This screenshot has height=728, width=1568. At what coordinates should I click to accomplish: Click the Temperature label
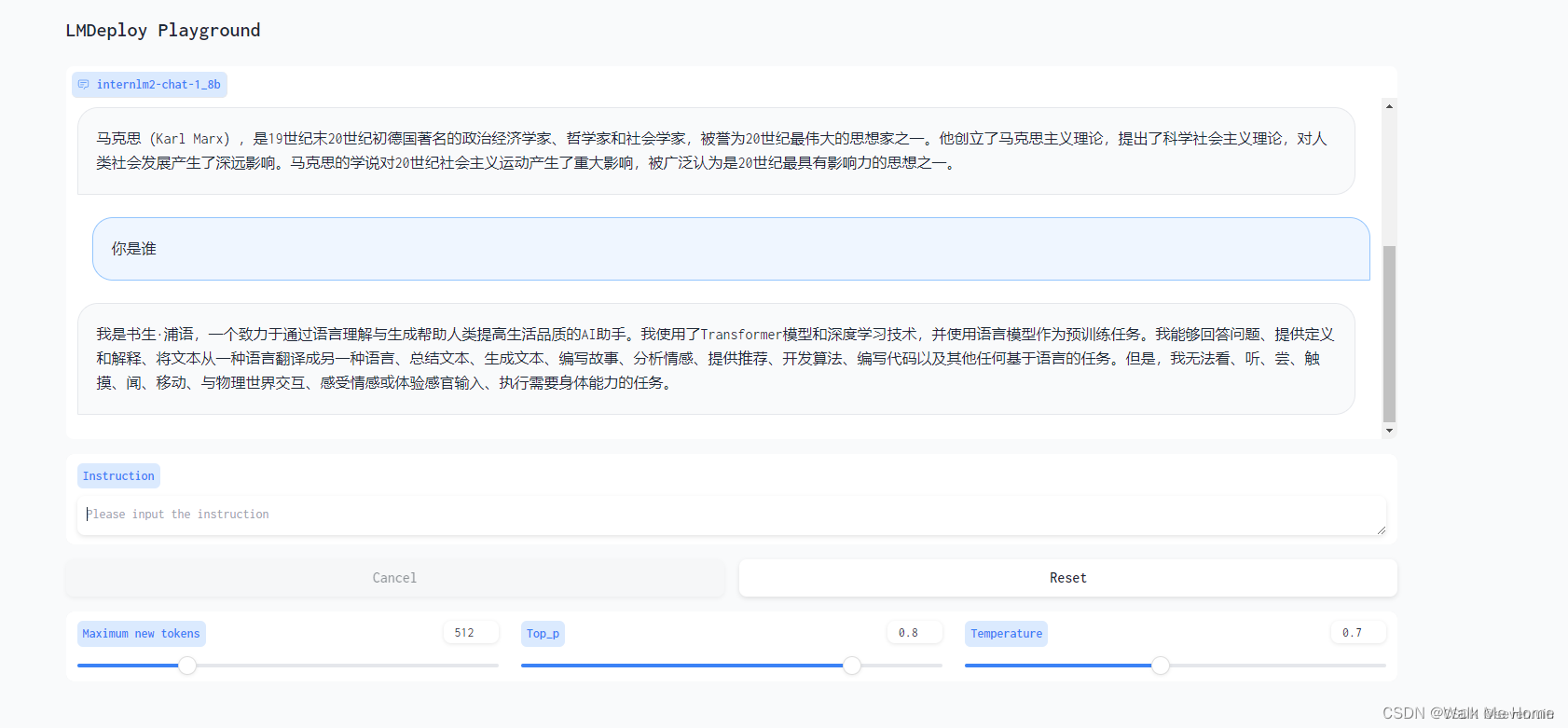coord(1006,634)
